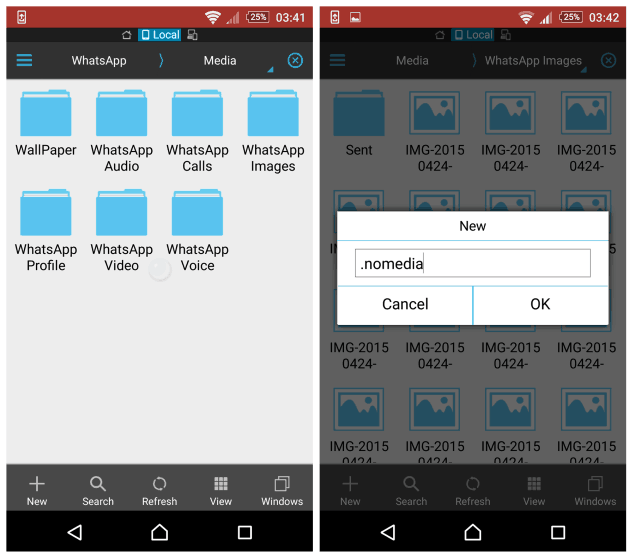The width and height of the screenshot is (635, 560).
Task: Open the WallPaper folder
Action: pyautogui.click(x=46, y=115)
